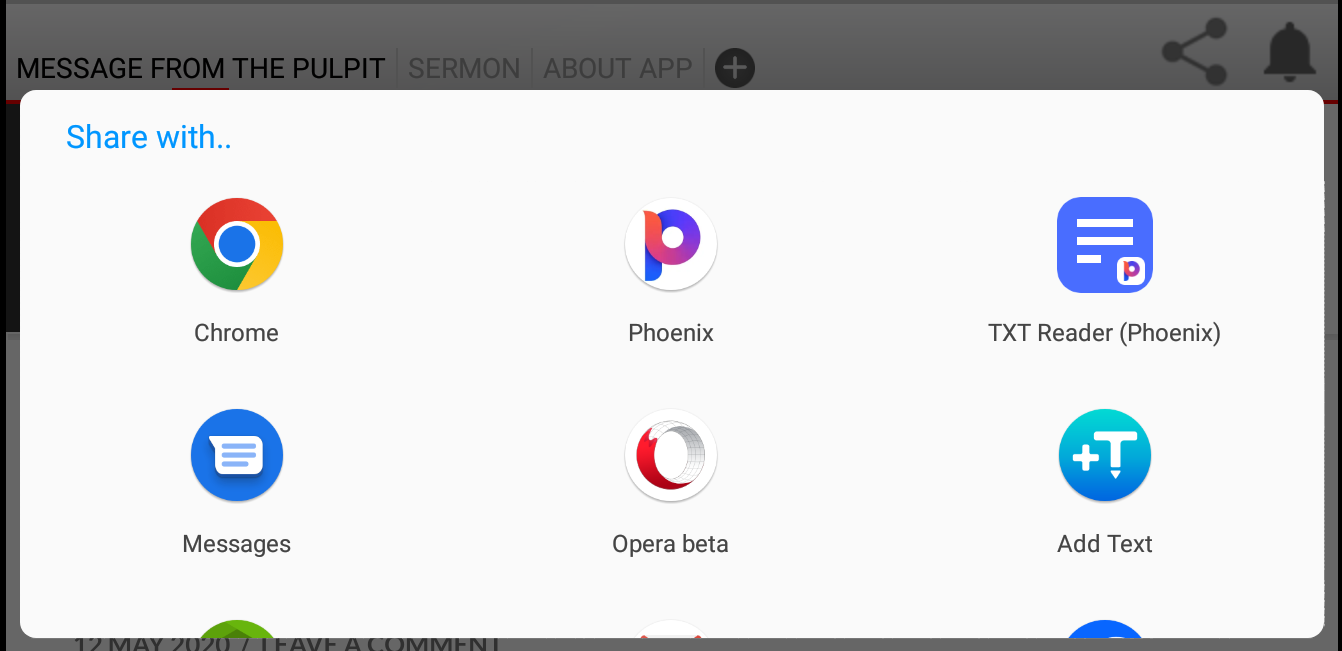
Task: Open the Sermon tab
Action: coord(464,68)
